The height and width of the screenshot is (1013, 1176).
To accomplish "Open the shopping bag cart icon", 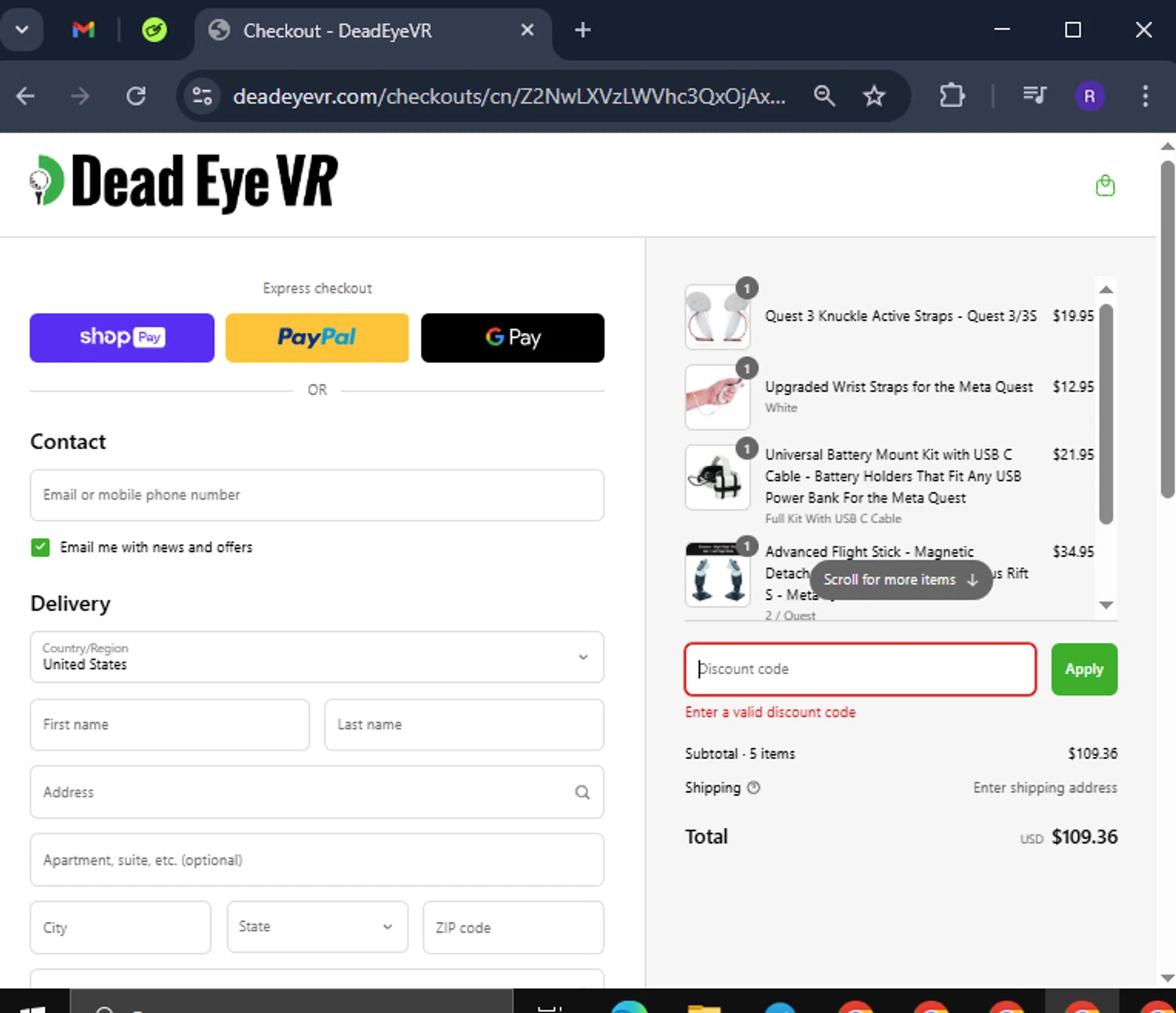I will (1105, 186).
